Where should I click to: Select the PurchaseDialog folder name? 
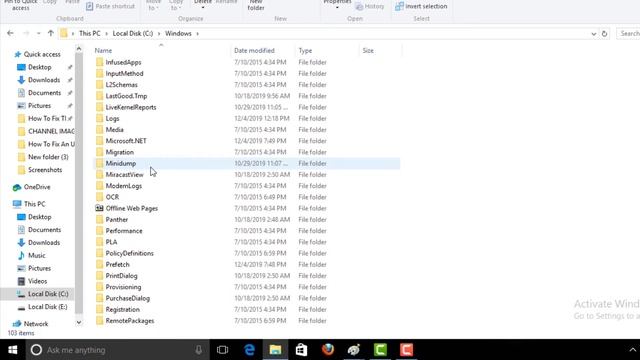[x=128, y=298]
